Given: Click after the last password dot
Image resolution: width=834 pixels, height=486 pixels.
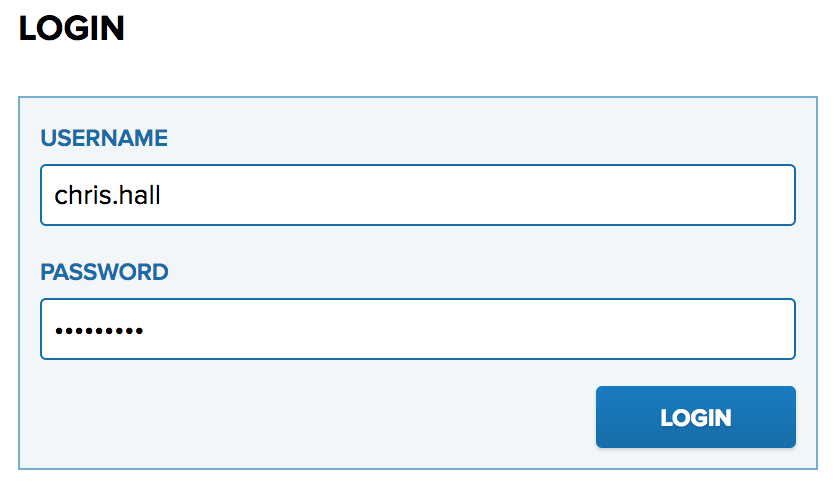Looking at the screenshot, I should click(x=145, y=330).
